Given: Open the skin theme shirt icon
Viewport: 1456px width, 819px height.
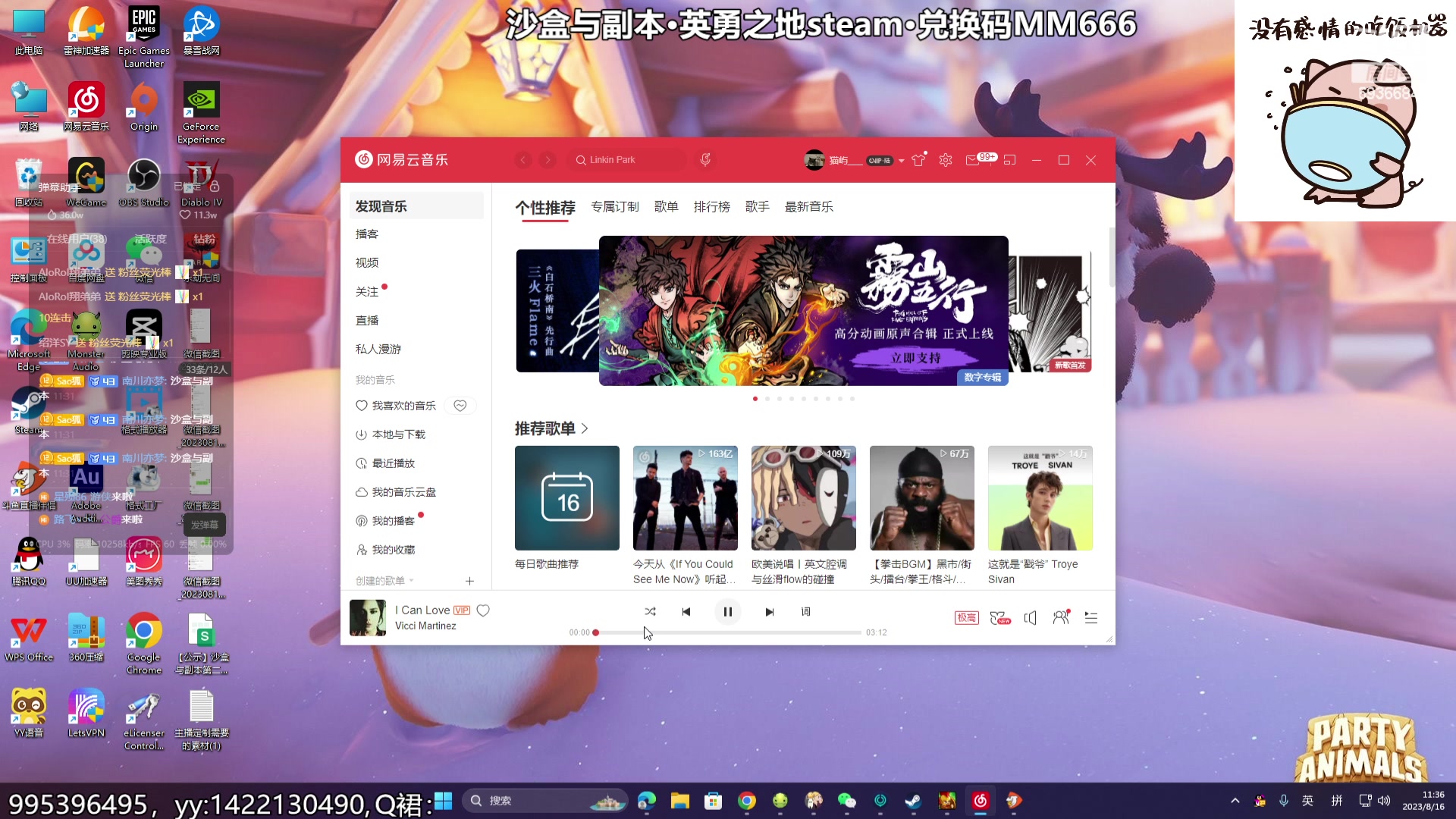Looking at the screenshot, I should 918,160.
